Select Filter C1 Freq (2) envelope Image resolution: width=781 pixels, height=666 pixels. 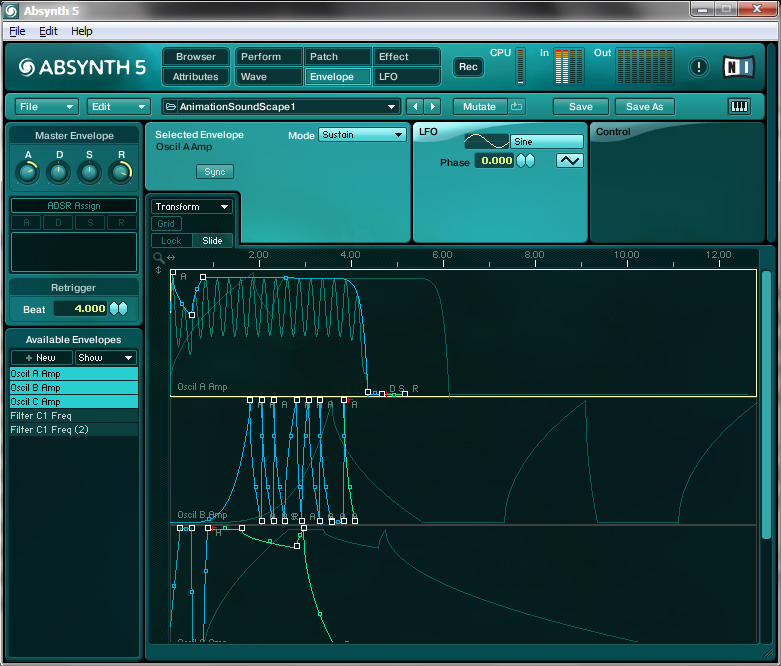click(x=50, y=430)
